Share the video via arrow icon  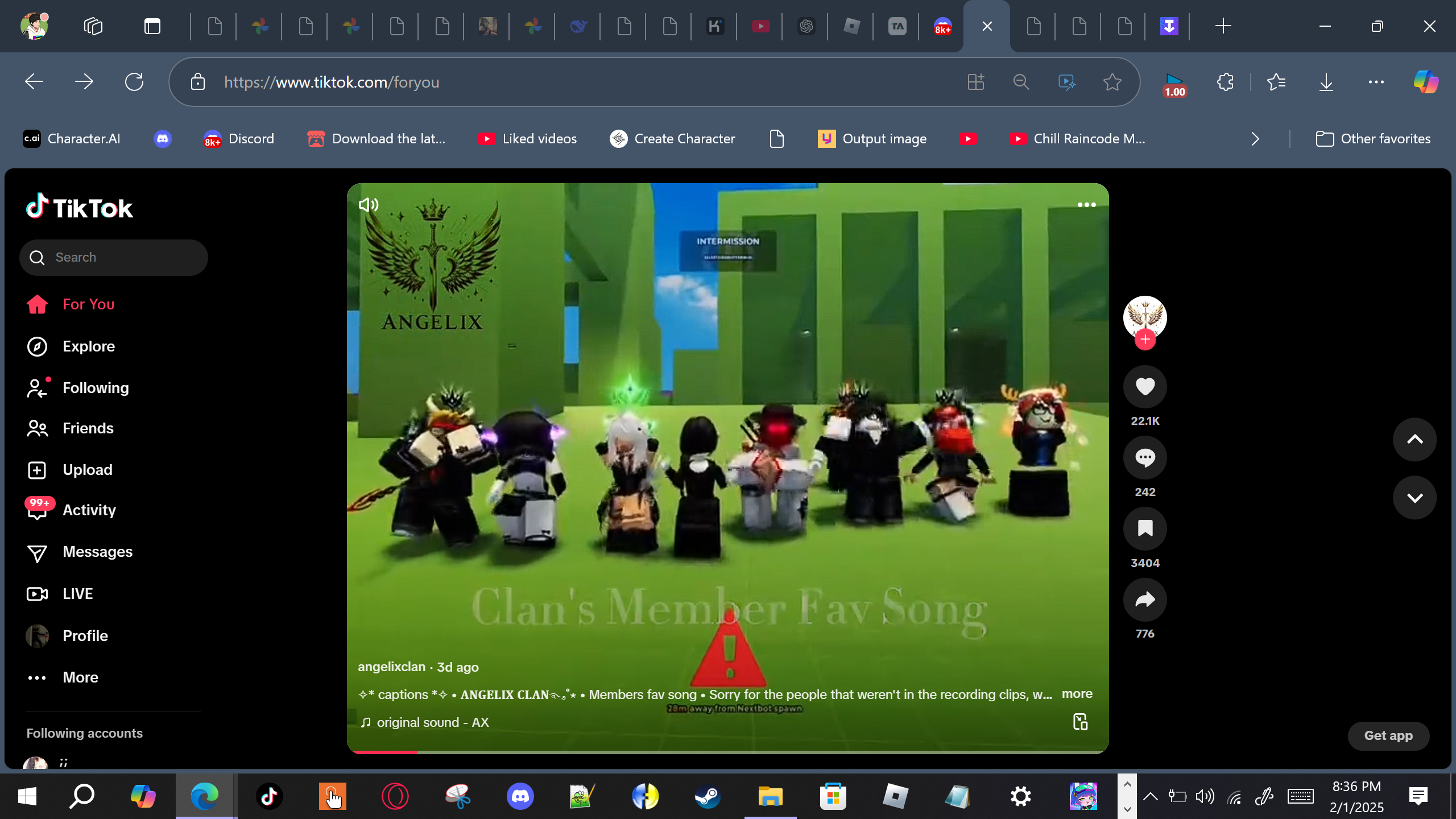(1144, 599)
